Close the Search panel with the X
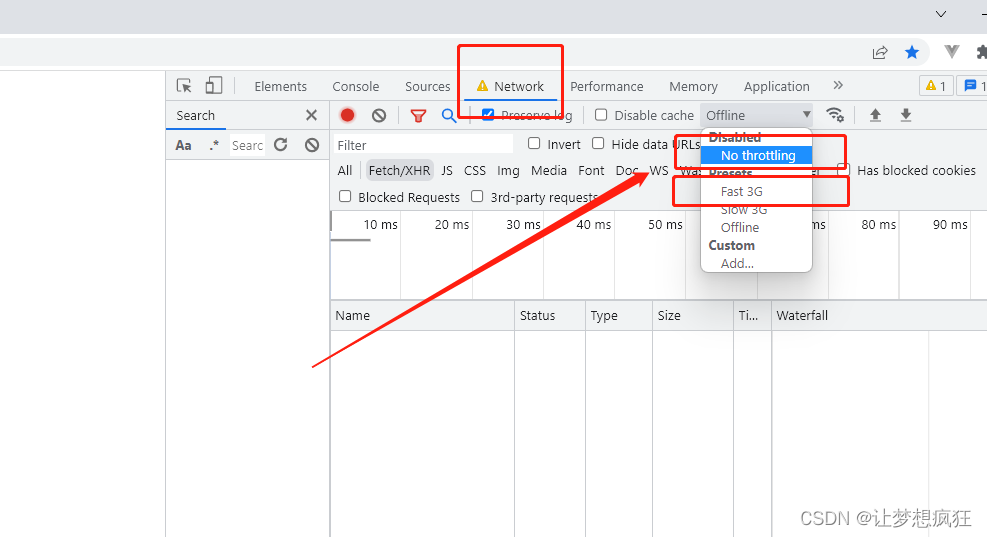The height and width of the screenshot is (537, 987). tap(311, 115)
